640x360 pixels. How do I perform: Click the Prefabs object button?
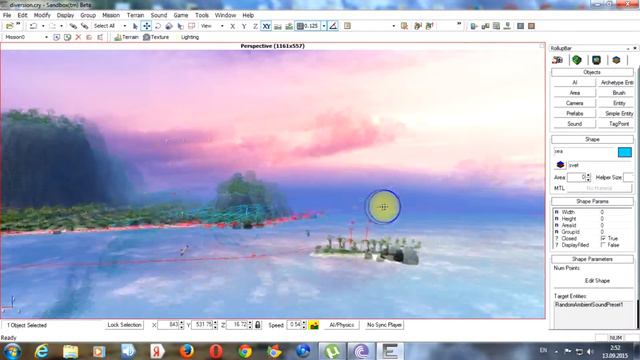(x=574, y=113)
